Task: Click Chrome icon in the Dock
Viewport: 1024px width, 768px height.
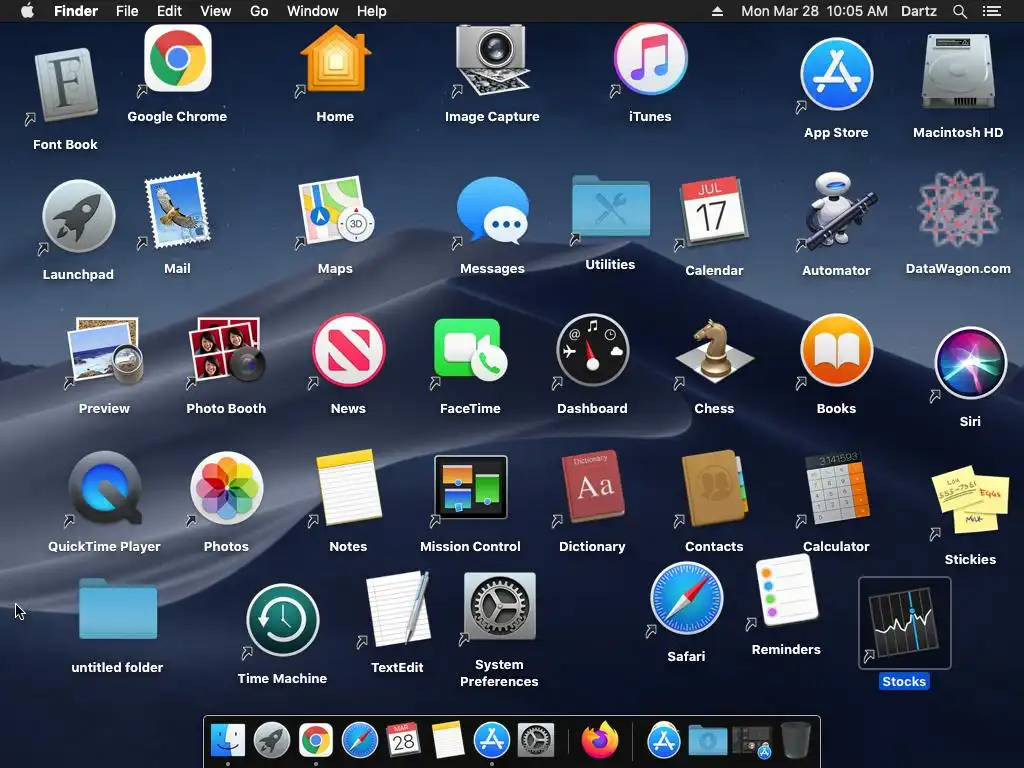Action: pyautogui.click(x=316, y=741)
